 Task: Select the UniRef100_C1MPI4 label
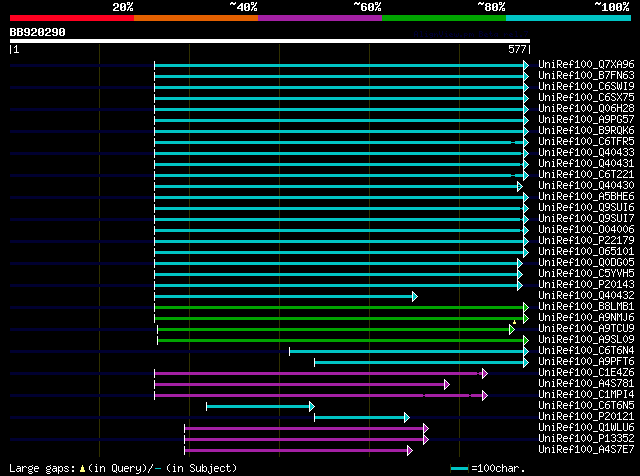(x=586, y=395)
